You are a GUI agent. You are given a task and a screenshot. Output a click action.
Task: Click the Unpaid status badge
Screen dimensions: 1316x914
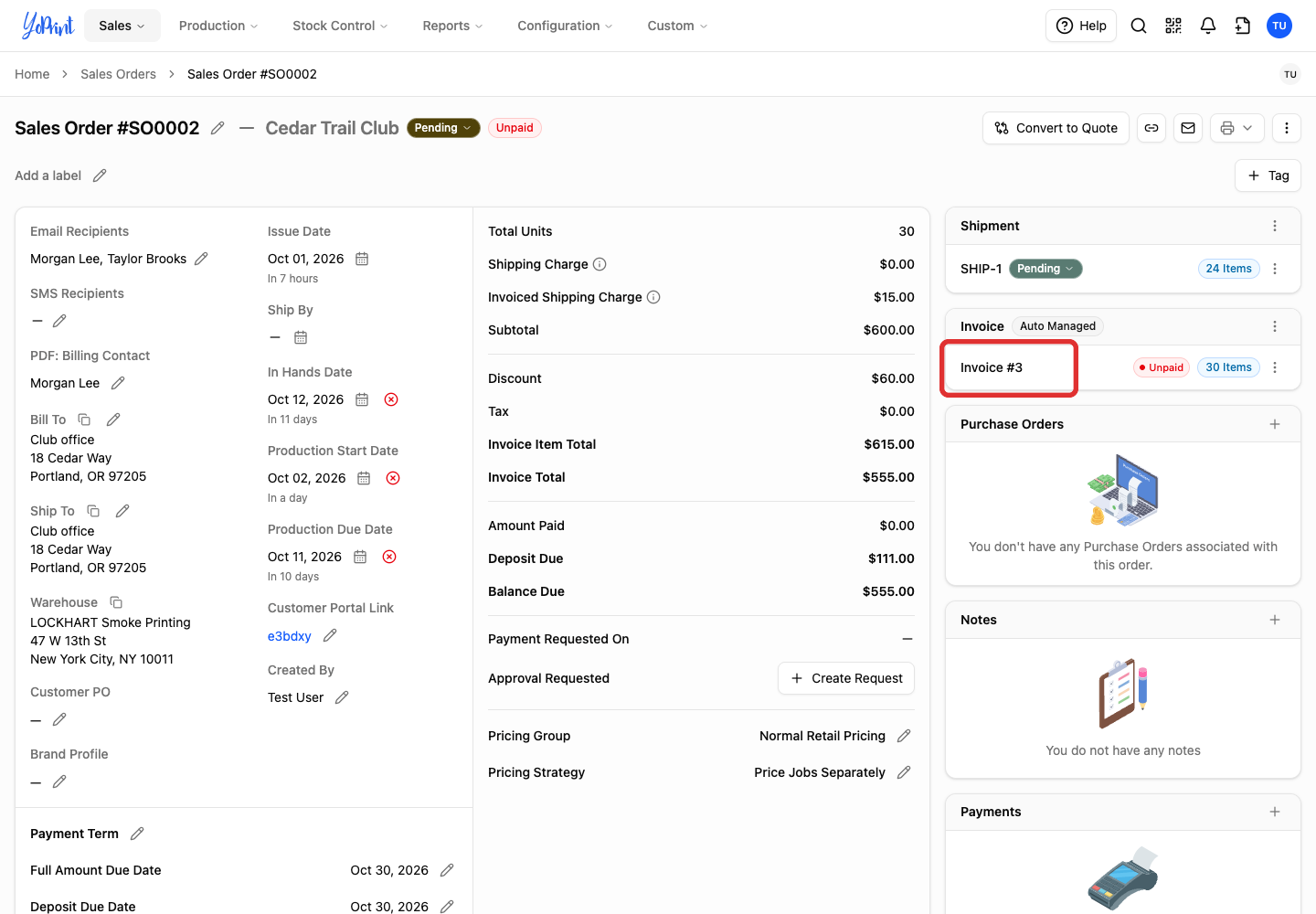pyautogui.click(x=515, y=128)
